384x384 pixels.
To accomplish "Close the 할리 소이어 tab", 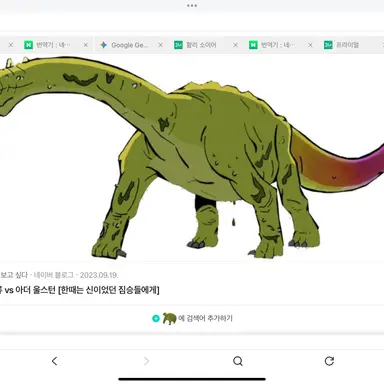I will tap(236, 45).
